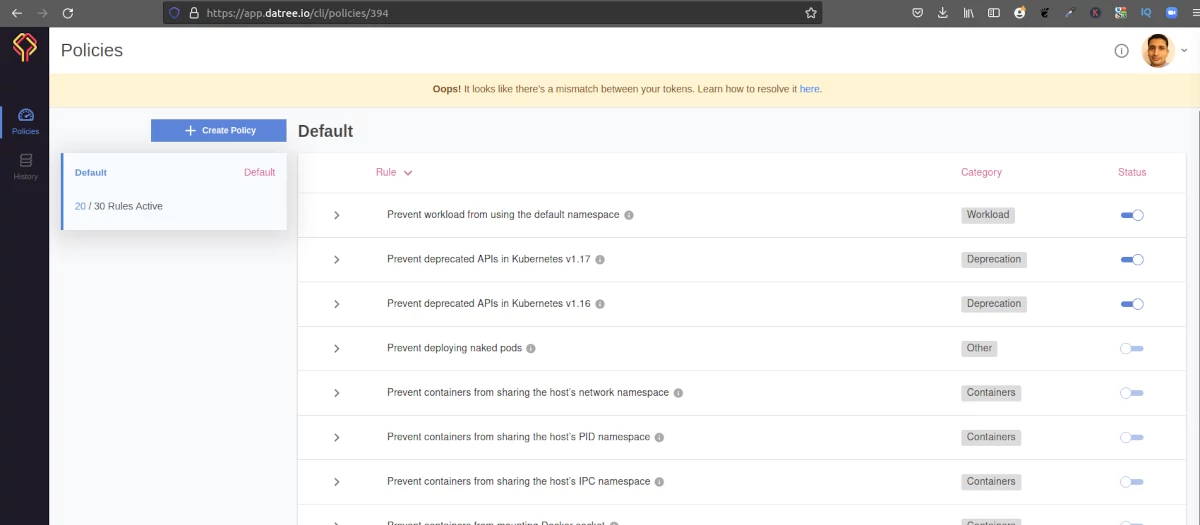Open the user profile avatar menu
This screenshot has width=1200, height=525.
point(1157,51)
